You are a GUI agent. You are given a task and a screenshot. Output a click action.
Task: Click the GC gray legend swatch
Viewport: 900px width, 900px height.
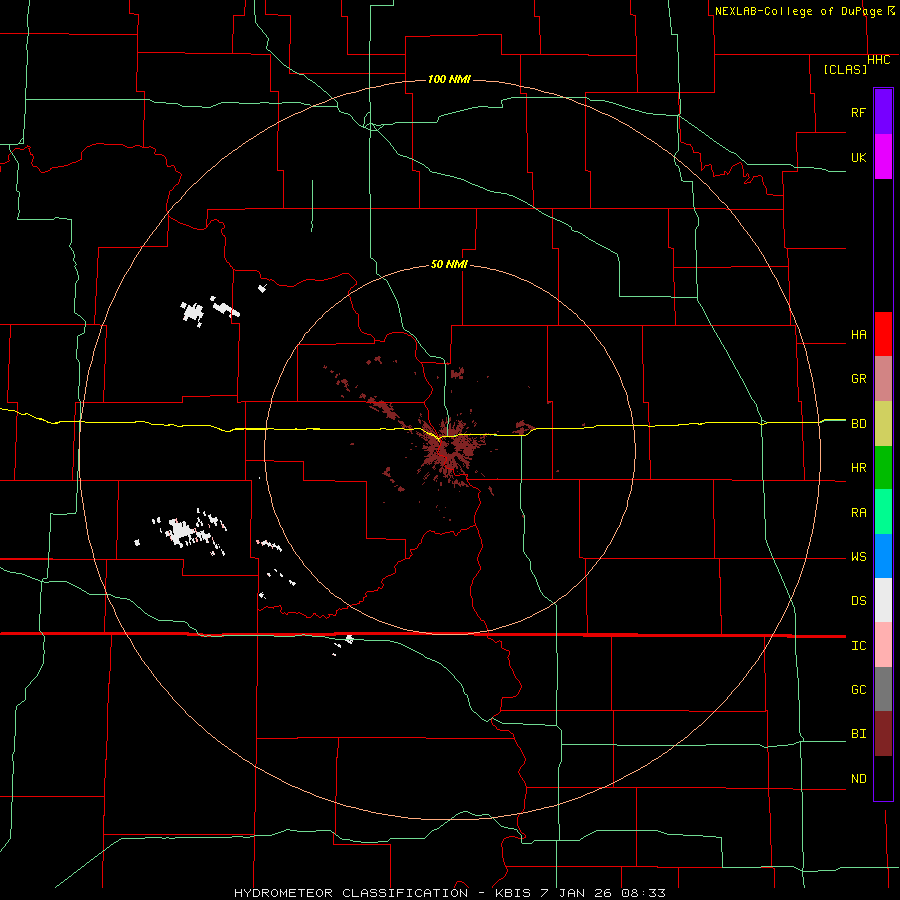click(x=883, y=689)
